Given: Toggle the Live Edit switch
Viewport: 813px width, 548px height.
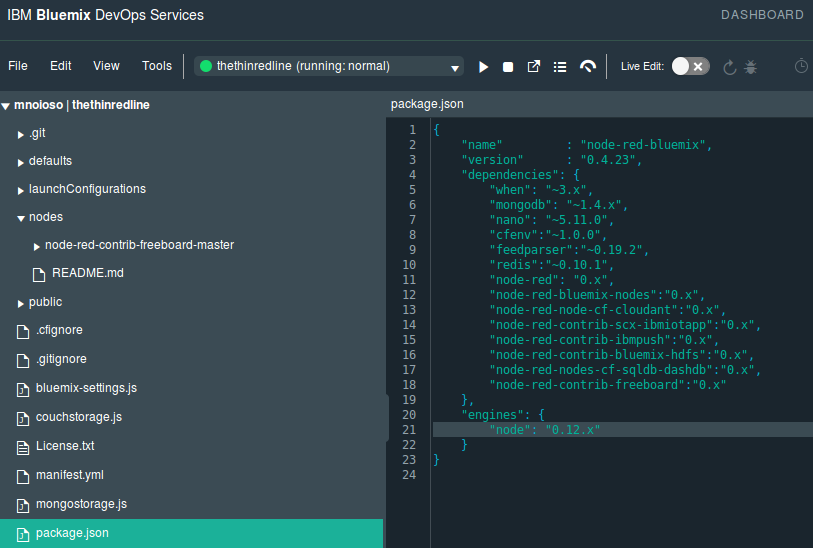Looking at the screenshot, I should [691, 66].
